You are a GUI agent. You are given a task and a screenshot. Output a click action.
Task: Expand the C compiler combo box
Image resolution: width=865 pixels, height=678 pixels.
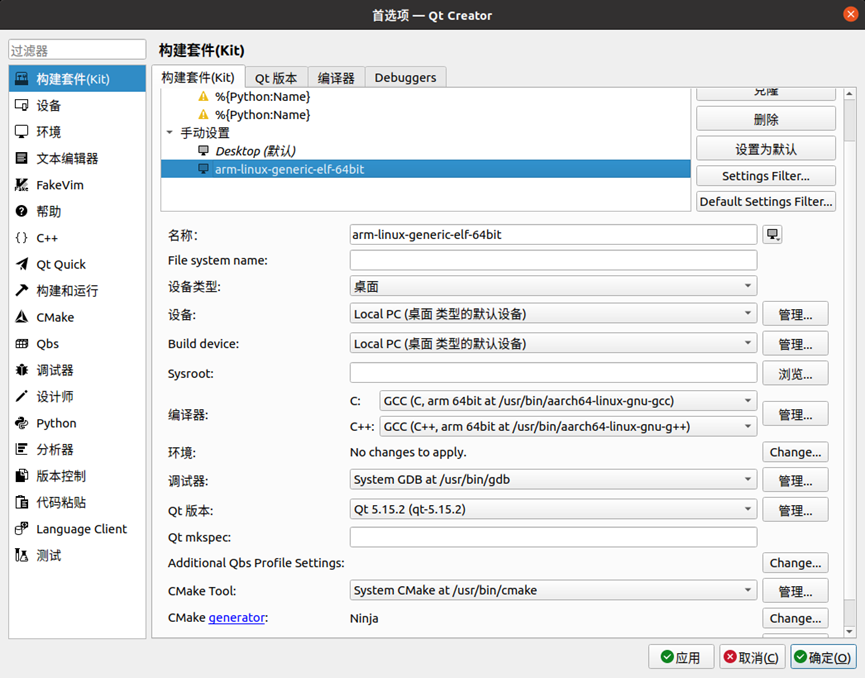coord(567,401)
